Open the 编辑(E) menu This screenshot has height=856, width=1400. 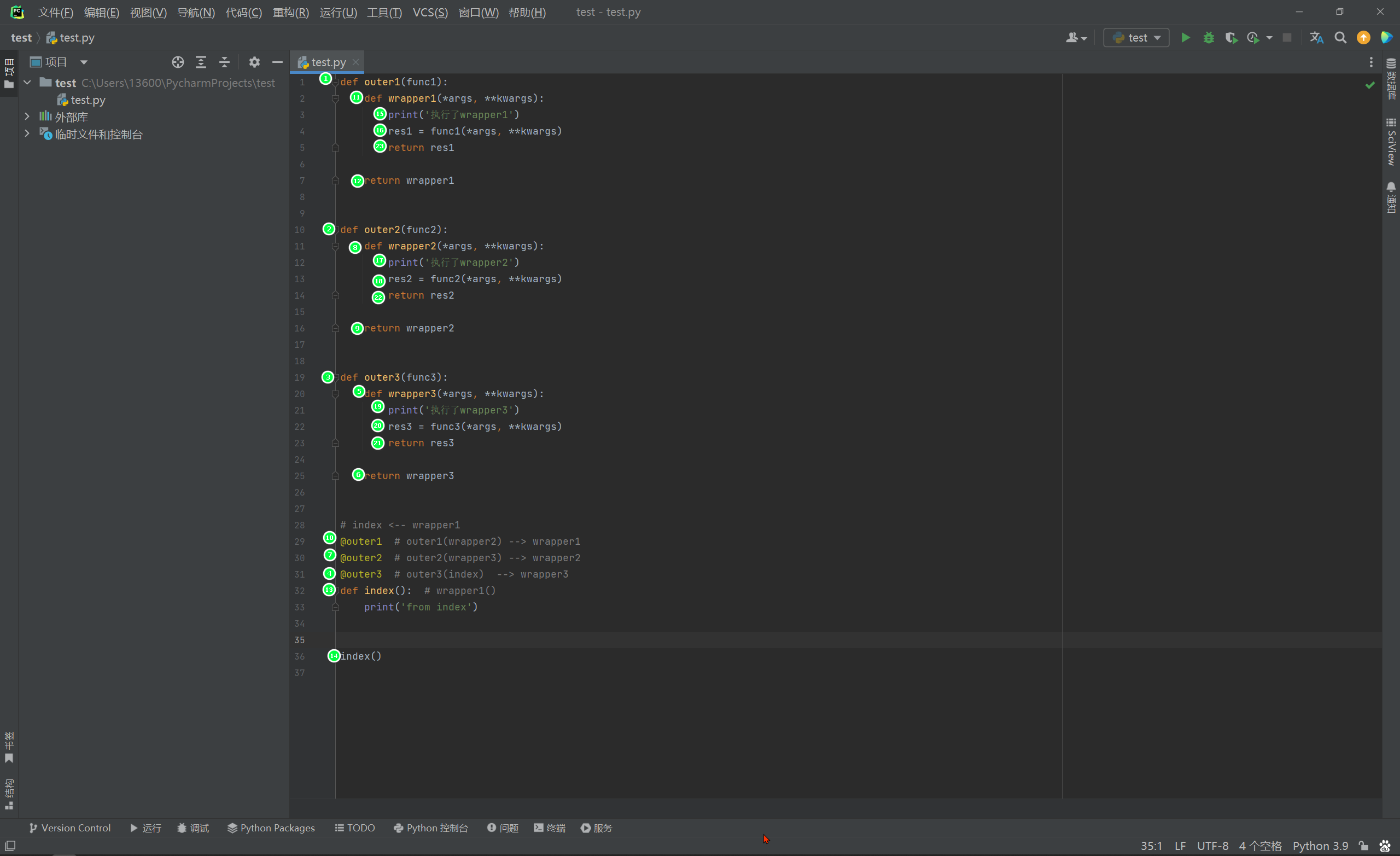(102, 13)
